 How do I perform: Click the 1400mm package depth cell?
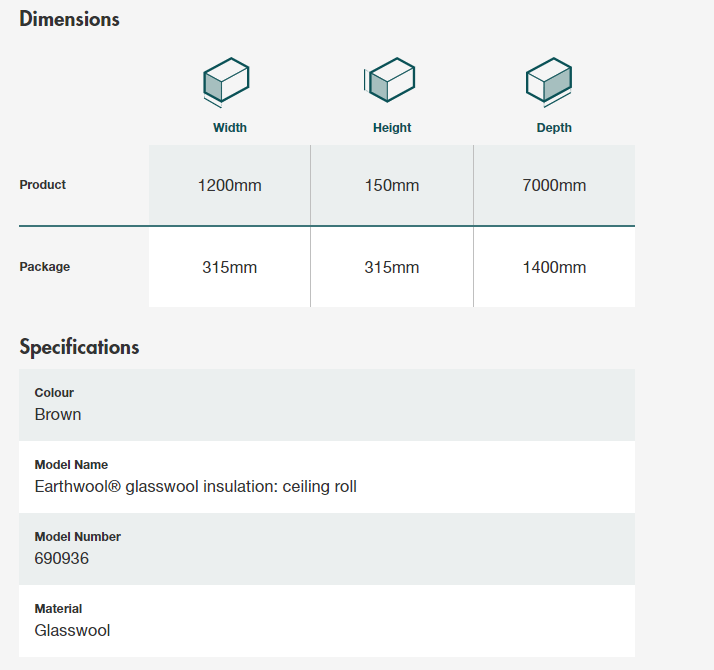pos(554,268)
